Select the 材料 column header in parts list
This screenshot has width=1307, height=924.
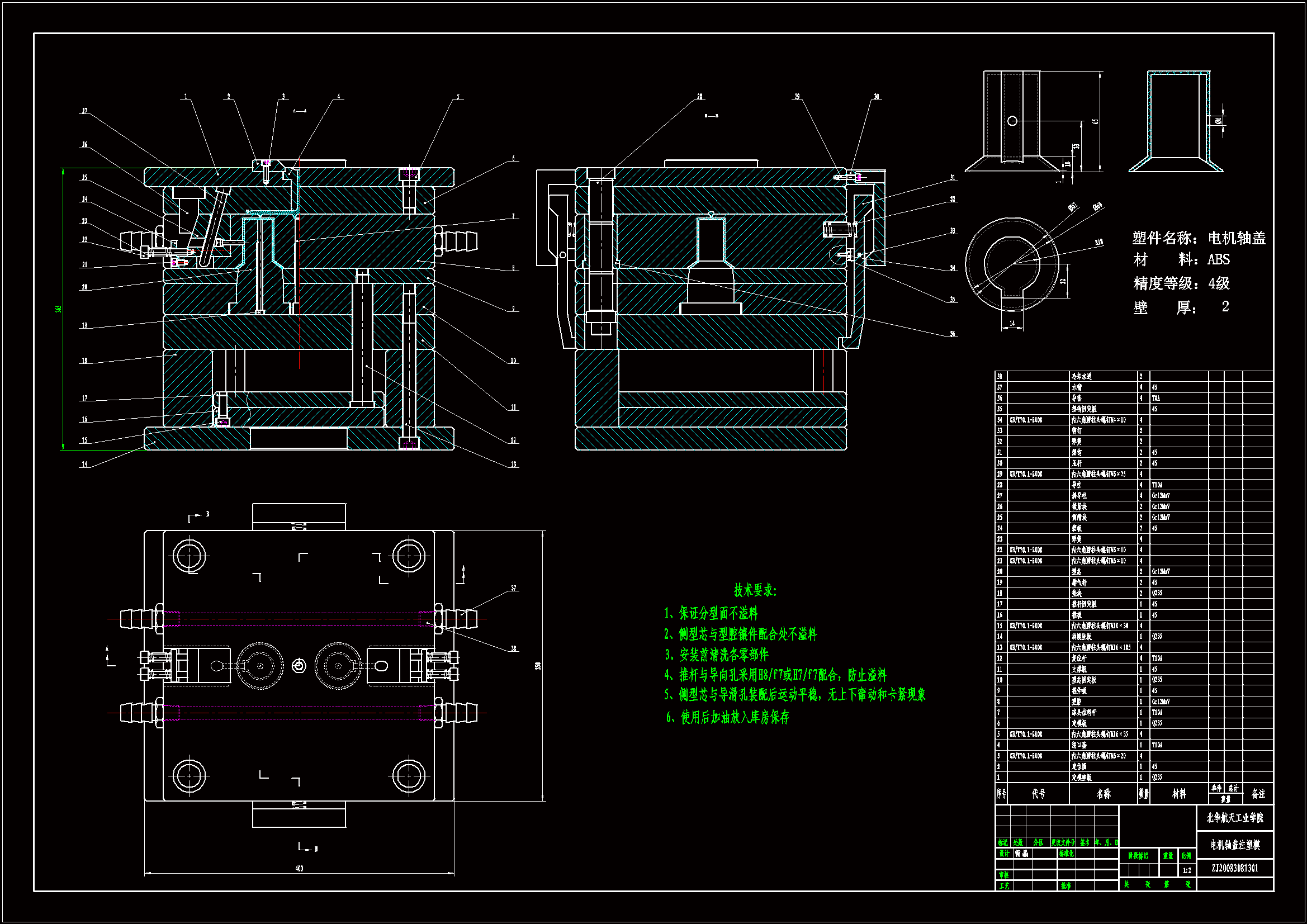point(1179,793)
